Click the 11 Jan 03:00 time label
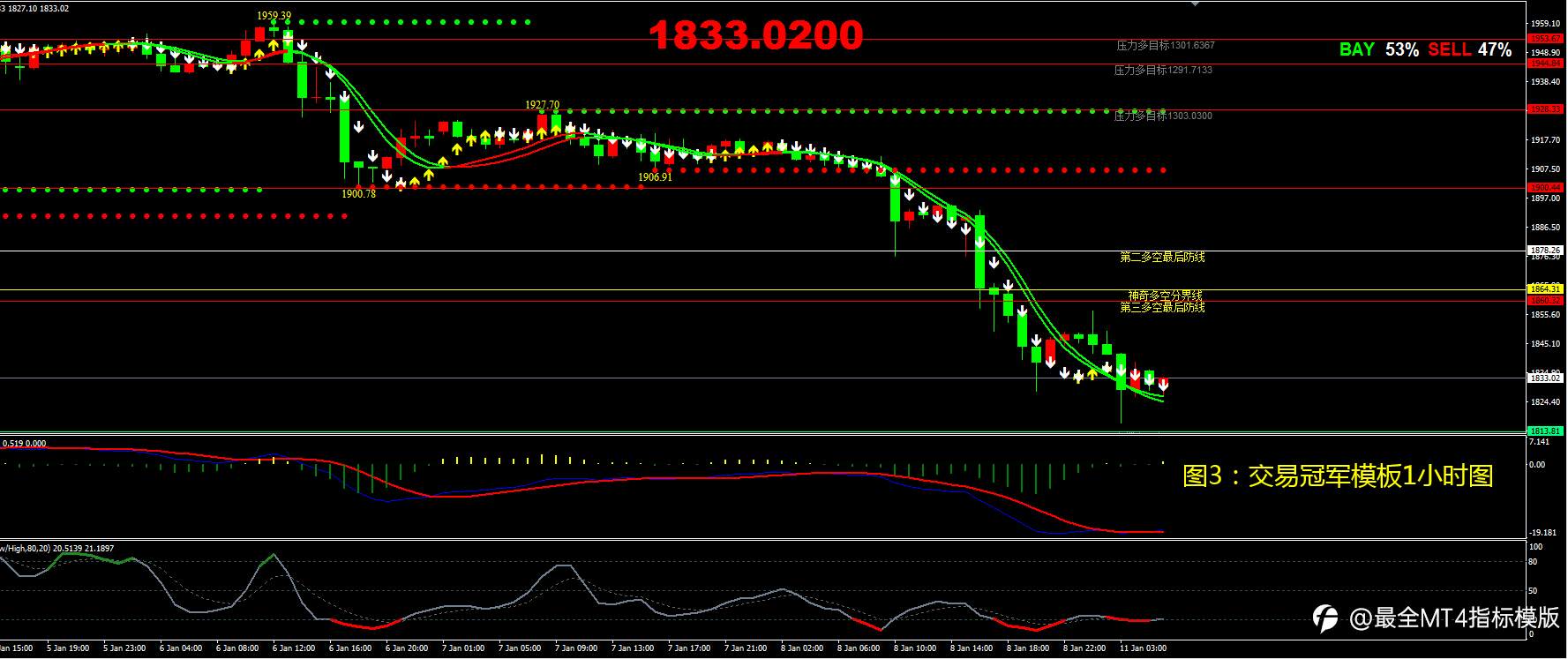Screen dimensions: 1568x659 click(x=1143, y=648)
